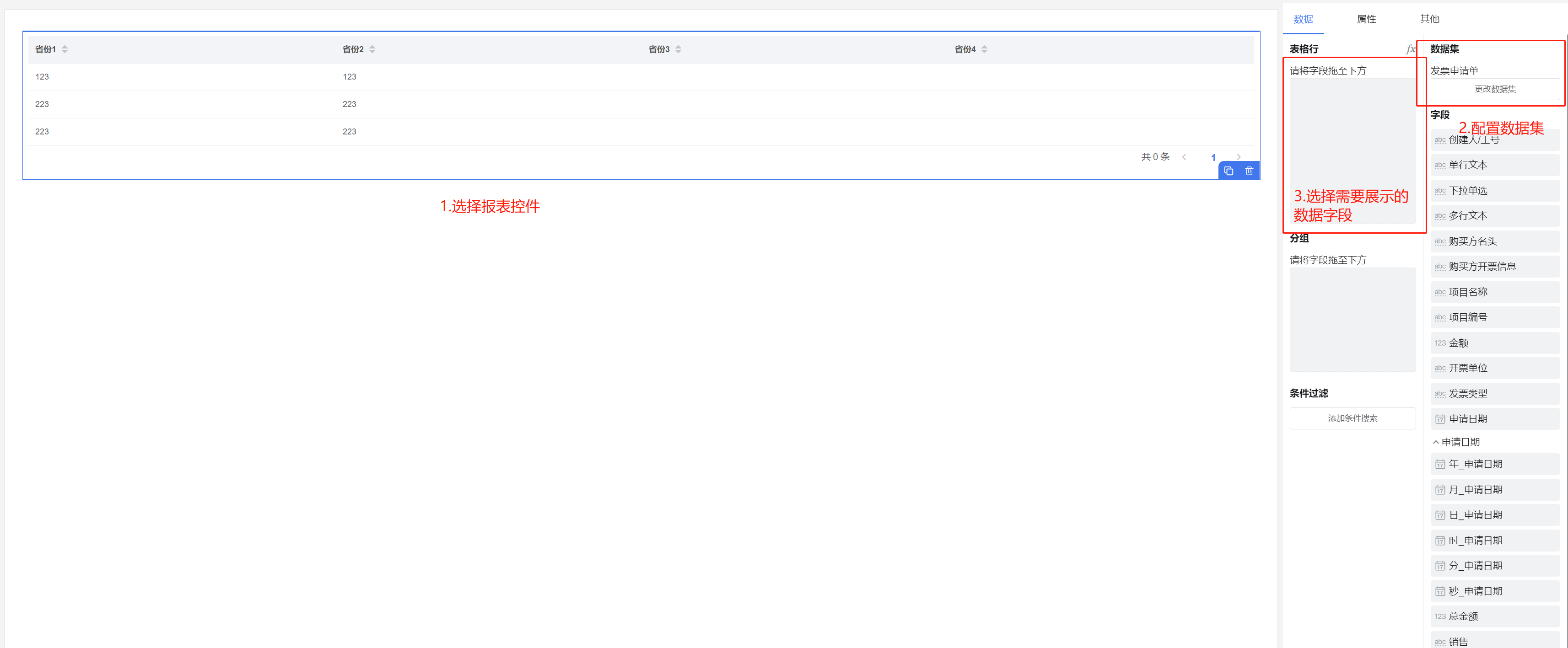Go to the previous page with the left arrow
The width and height of the screenshot is (1568, 648).
tap(1185, 157)
